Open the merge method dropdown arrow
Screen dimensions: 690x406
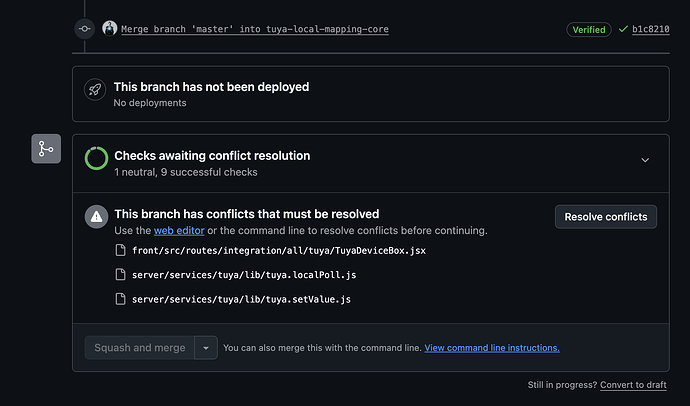coord(206,347)
